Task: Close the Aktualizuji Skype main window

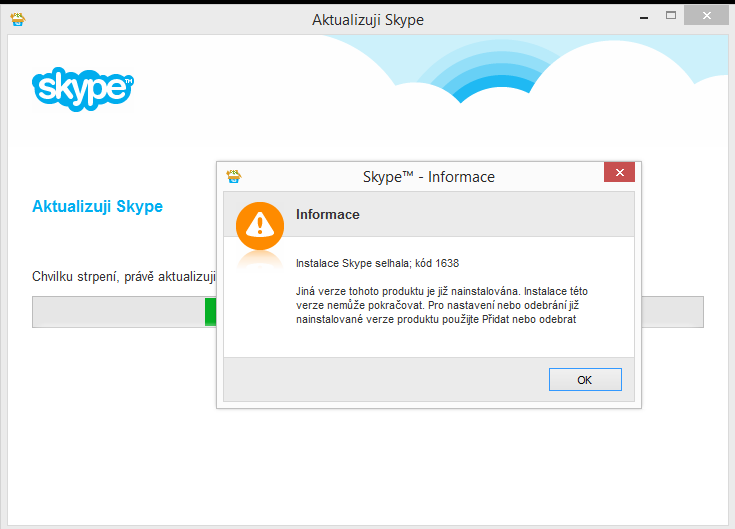Action: tap(712, 17)
